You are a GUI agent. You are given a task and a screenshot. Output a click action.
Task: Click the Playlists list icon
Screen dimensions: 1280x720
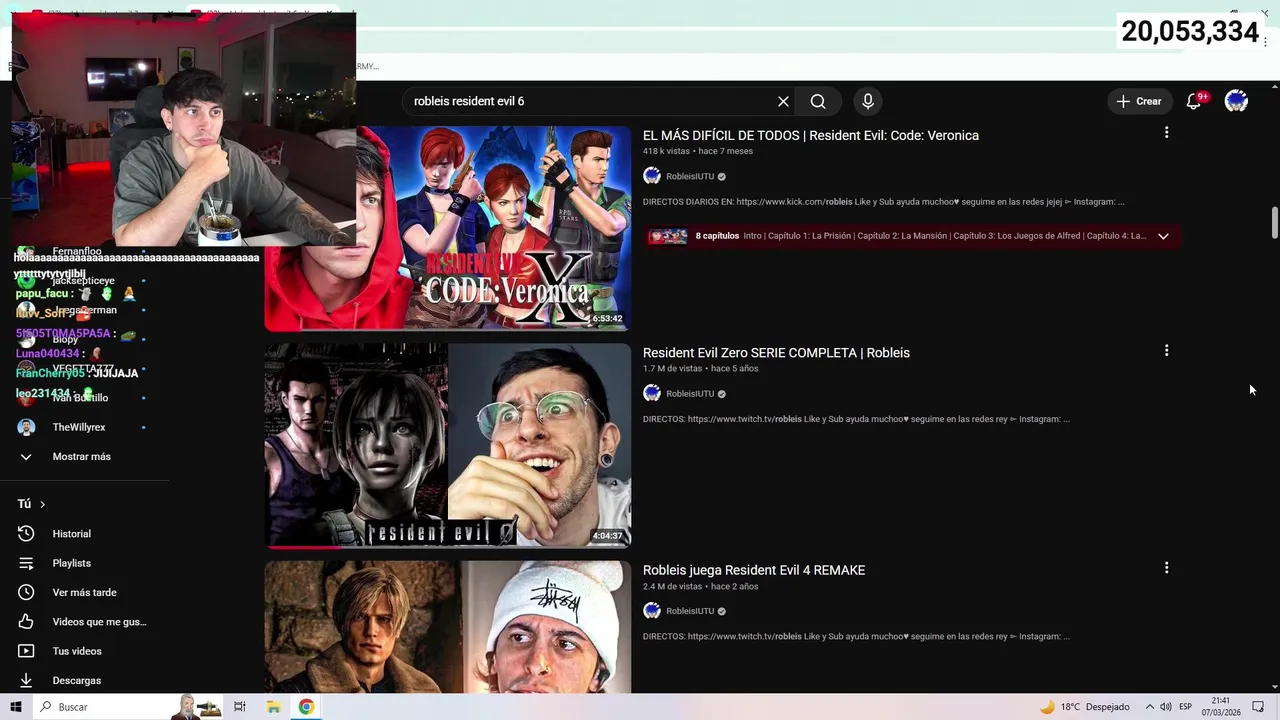tap(26, 563)
